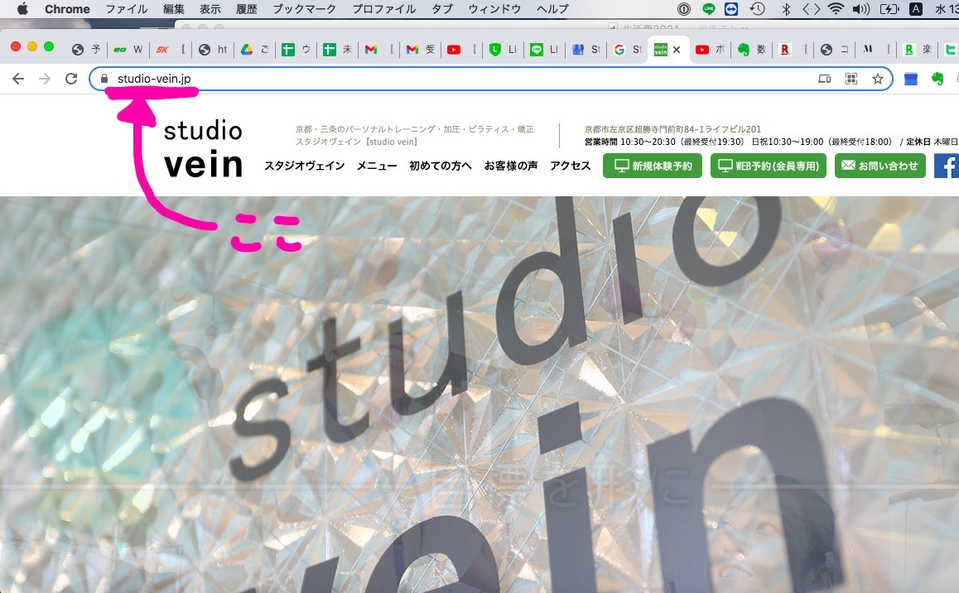Viewport: 959px width, 593px height.
Task: Click the 新規体験予約 green button
Action: click(653, 166)
